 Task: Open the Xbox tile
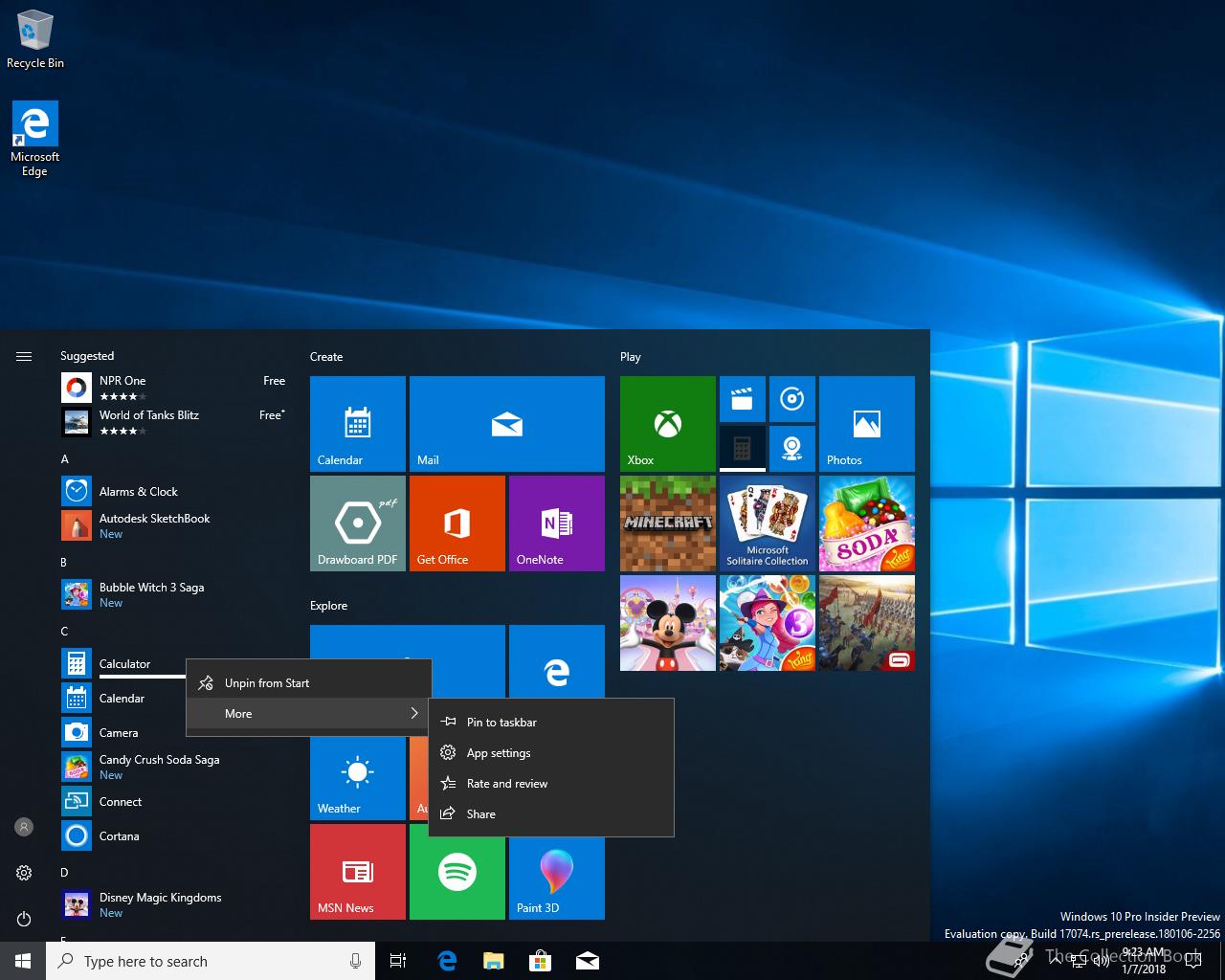[668, 424]
